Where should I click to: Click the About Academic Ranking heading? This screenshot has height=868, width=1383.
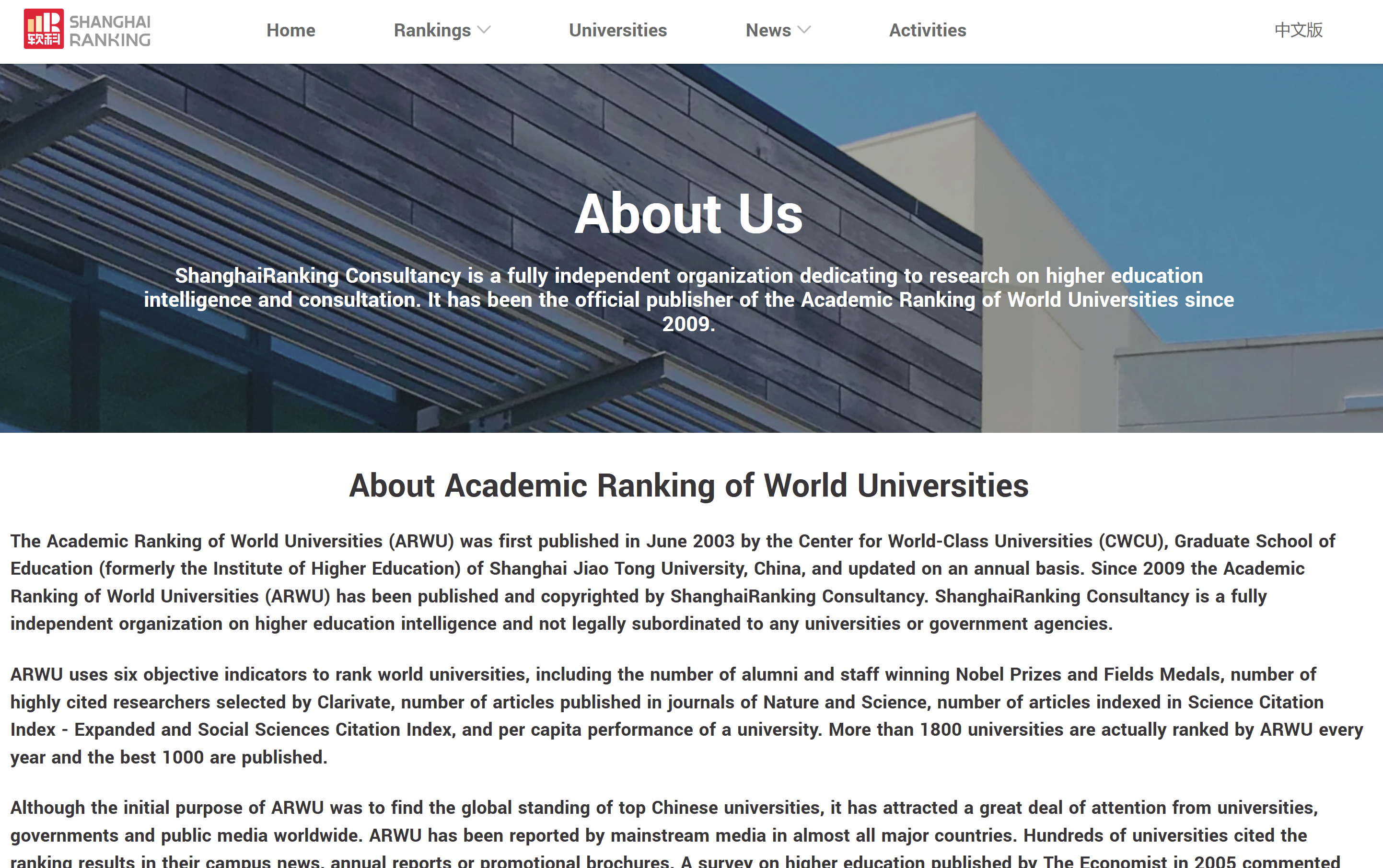tap(688, 486)
